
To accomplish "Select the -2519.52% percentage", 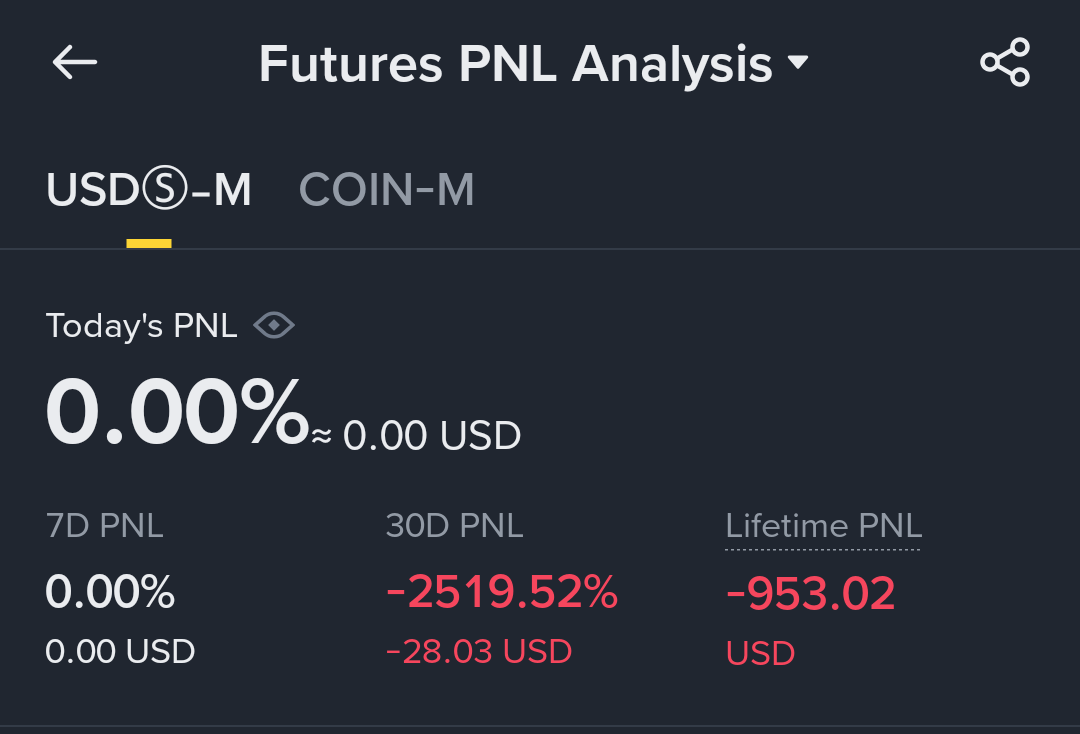I will 502,593.
